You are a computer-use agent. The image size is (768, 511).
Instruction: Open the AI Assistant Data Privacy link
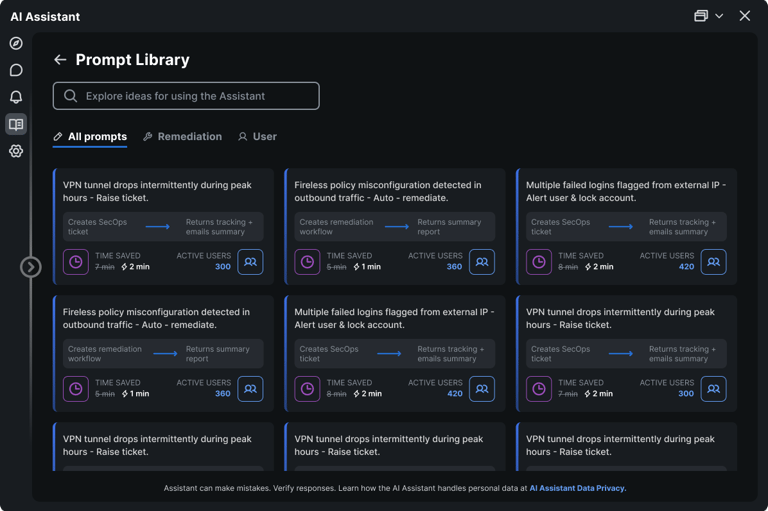point(577,488)
